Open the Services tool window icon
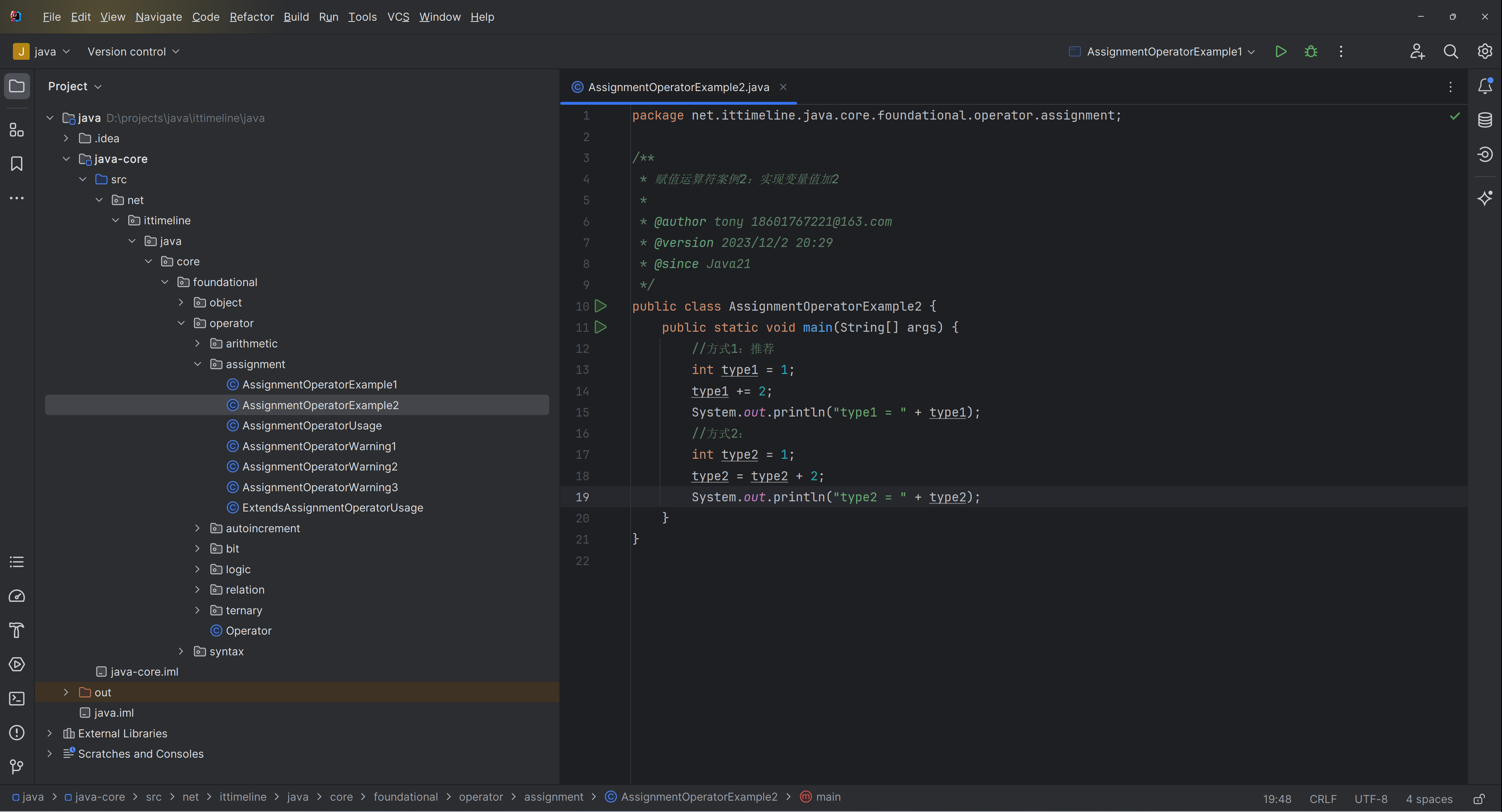 pyautogui.click(x=17, y=665)
